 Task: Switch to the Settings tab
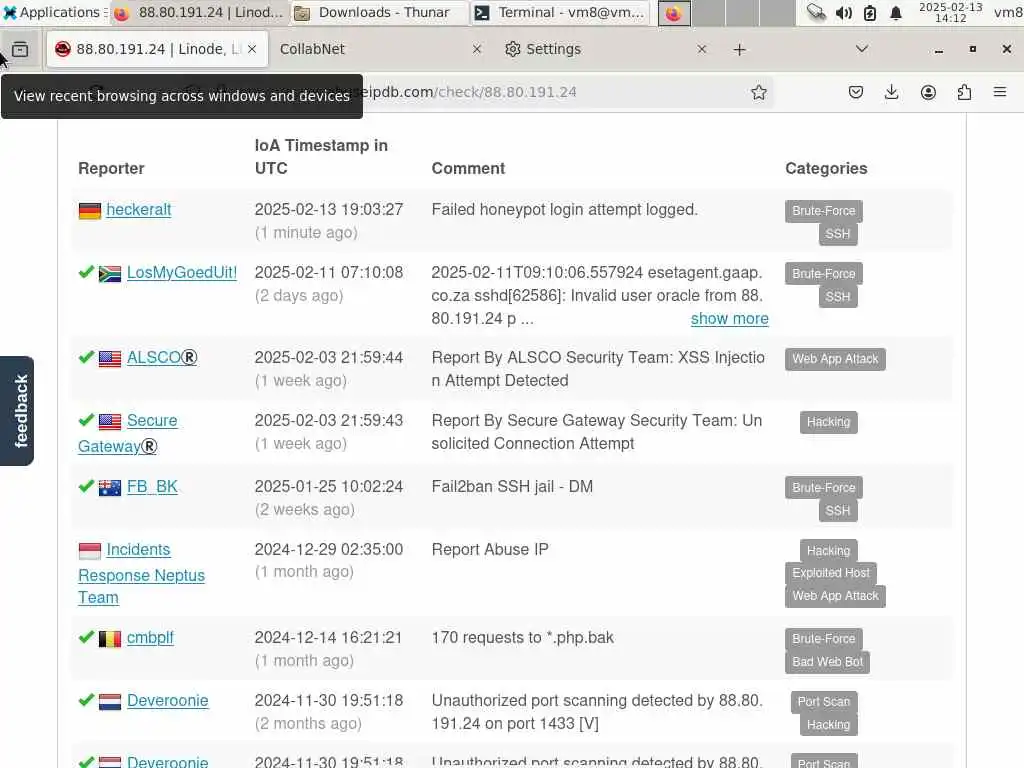click(605, 49)
